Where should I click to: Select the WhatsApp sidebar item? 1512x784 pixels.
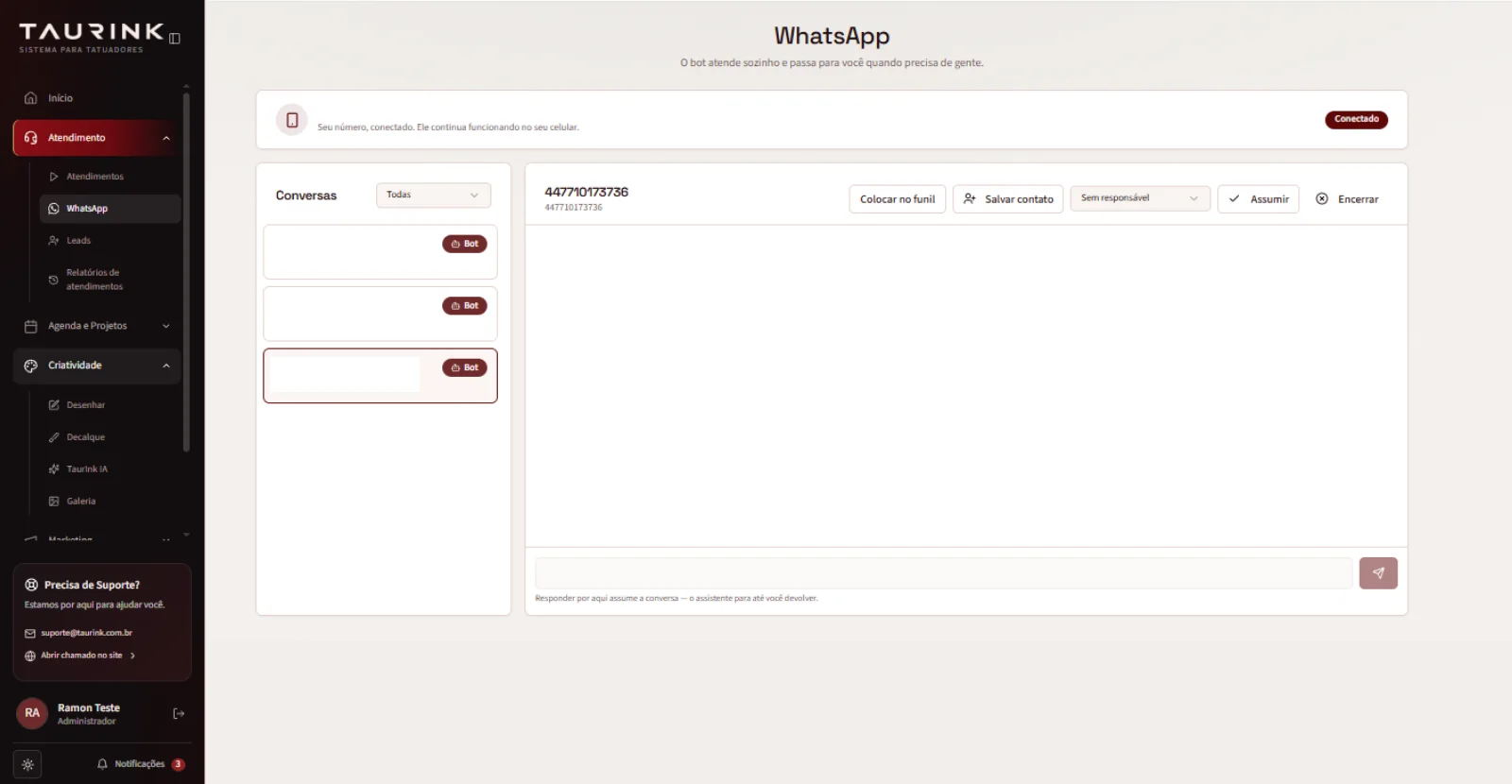[x=110, y=209]
